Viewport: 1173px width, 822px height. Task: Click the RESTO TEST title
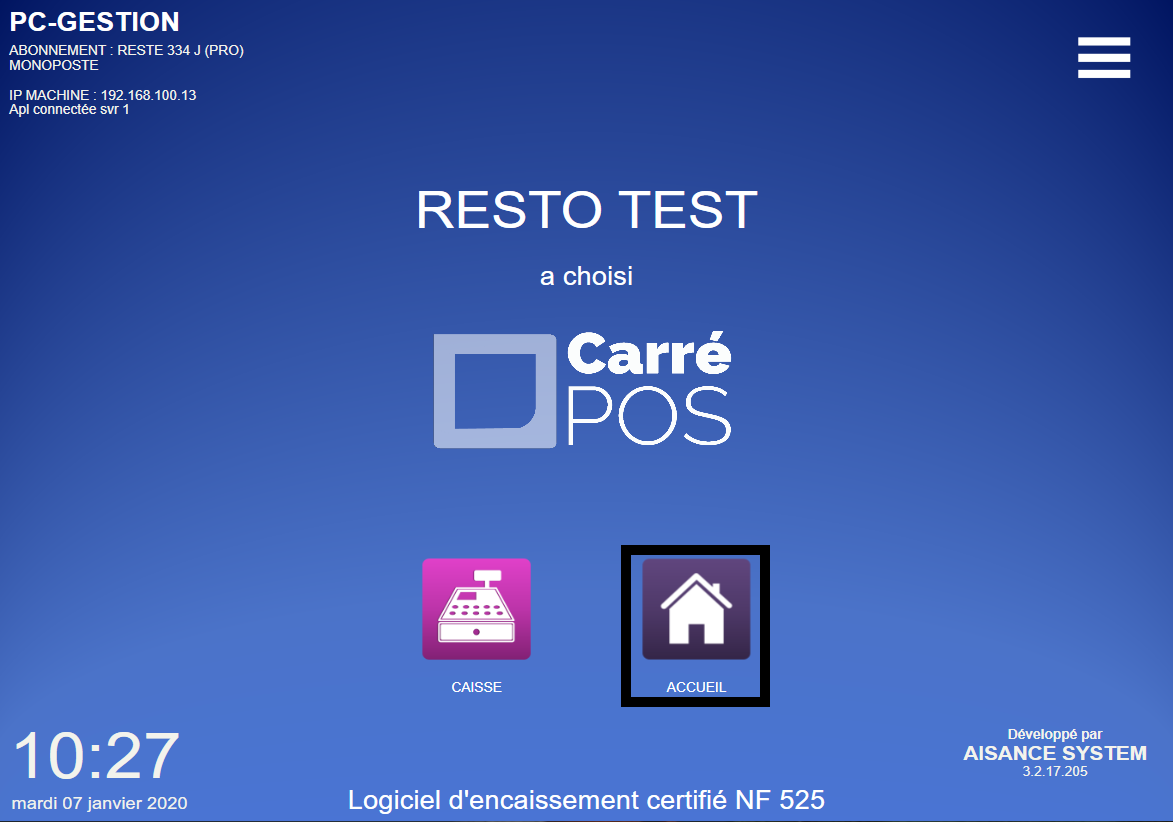point(586,210)
